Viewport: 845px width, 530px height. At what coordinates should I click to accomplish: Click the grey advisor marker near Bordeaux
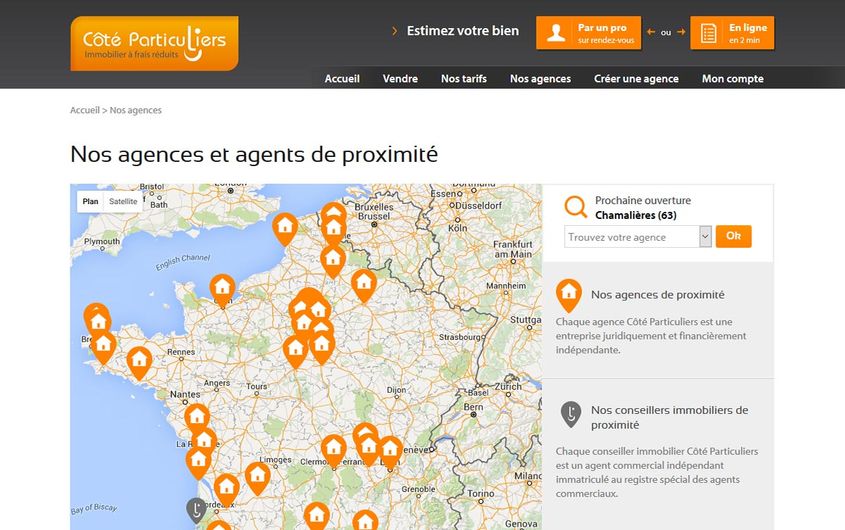196,510
